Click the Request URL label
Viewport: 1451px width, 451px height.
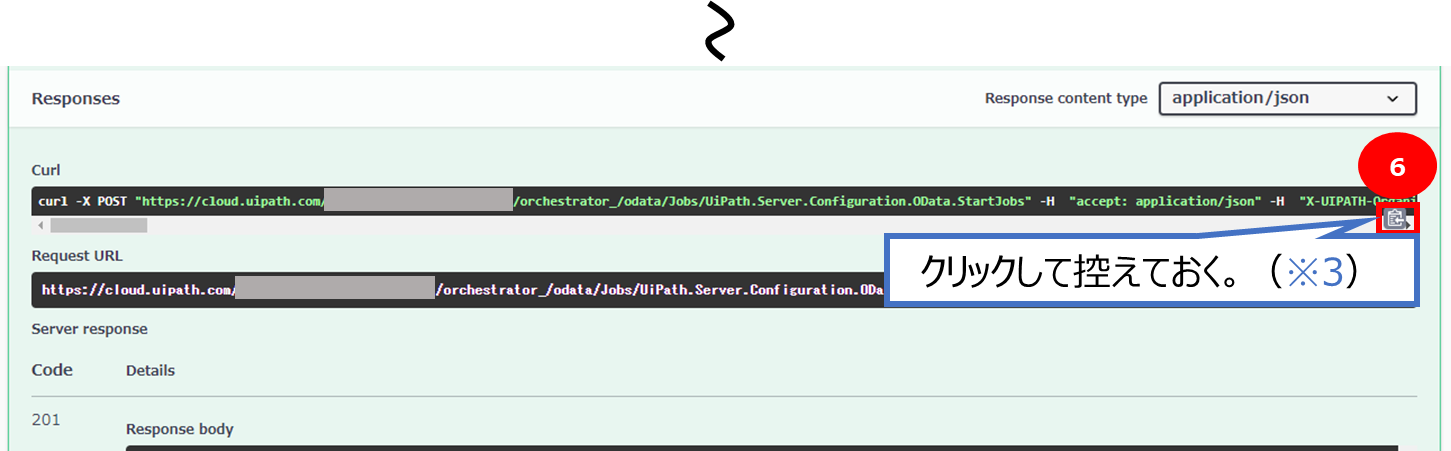tap(75, 256)
